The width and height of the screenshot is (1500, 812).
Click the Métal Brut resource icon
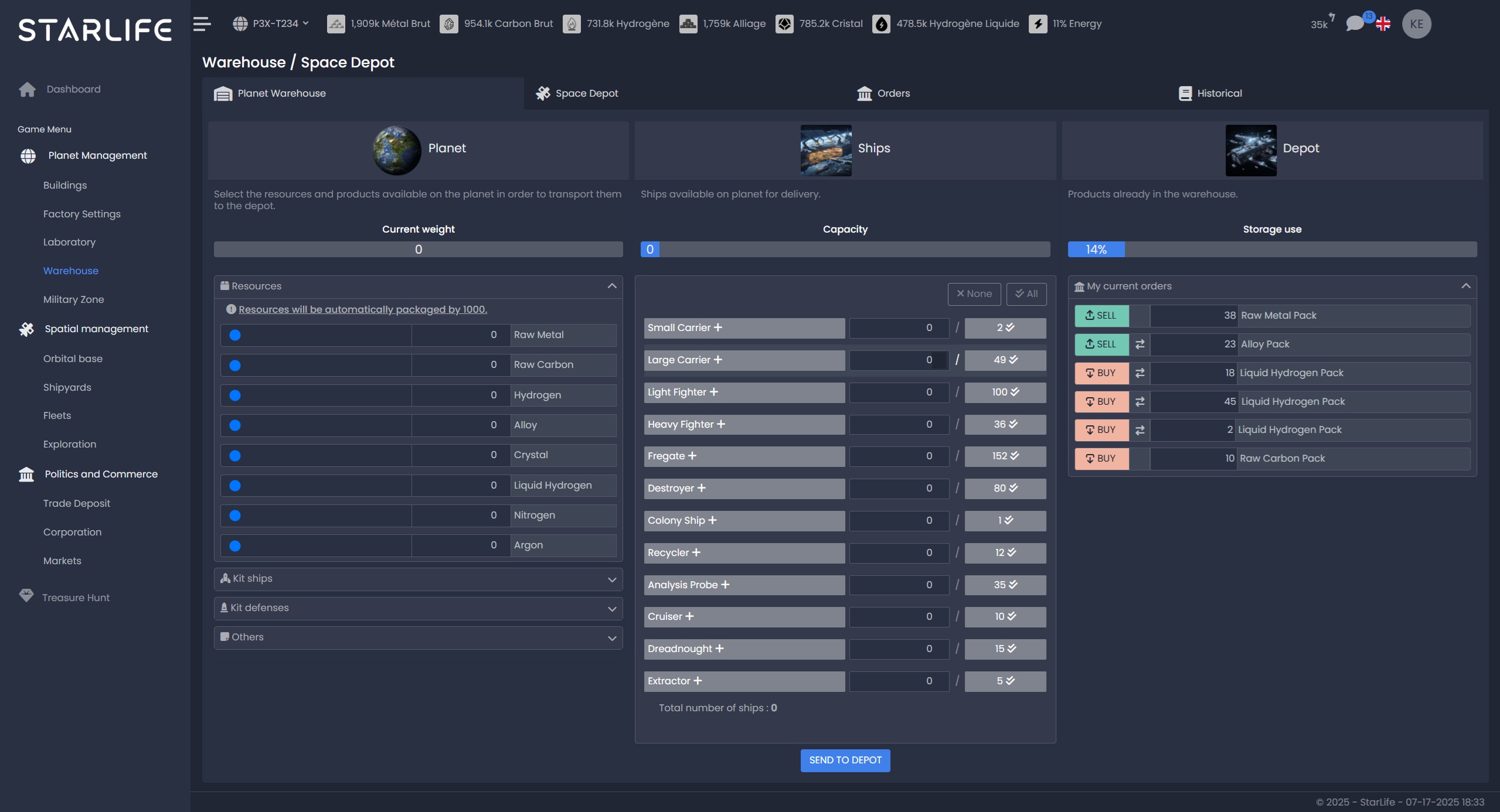point(336,24)
